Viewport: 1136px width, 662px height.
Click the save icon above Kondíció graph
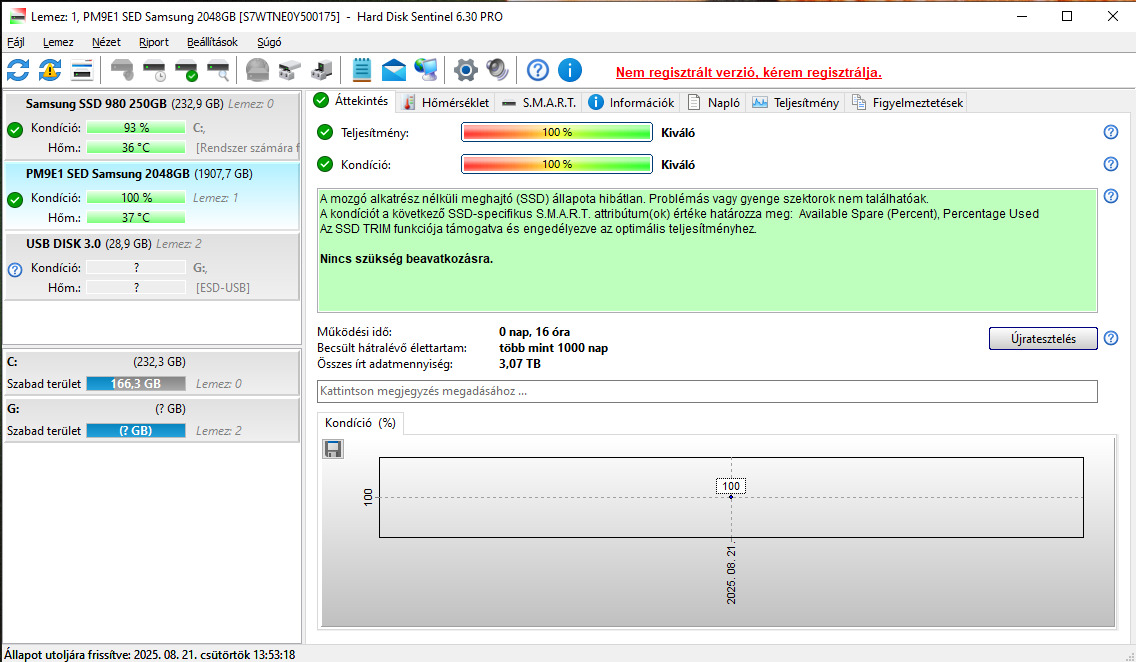point(333,450)
